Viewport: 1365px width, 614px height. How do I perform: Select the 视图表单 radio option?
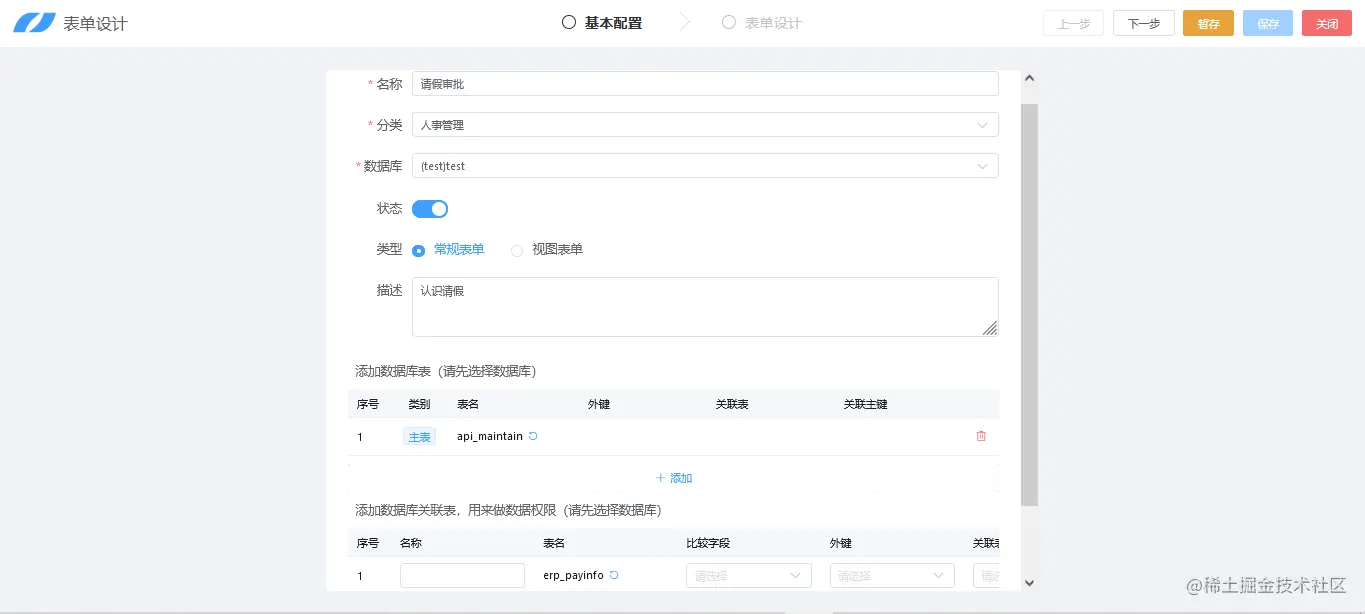[x=516, y=249]
